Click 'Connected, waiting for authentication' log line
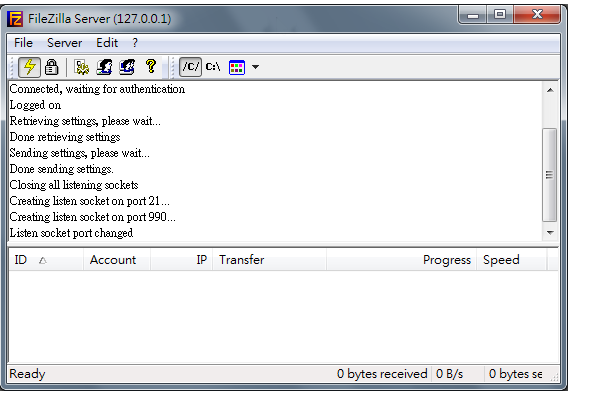 pos(97,89)
